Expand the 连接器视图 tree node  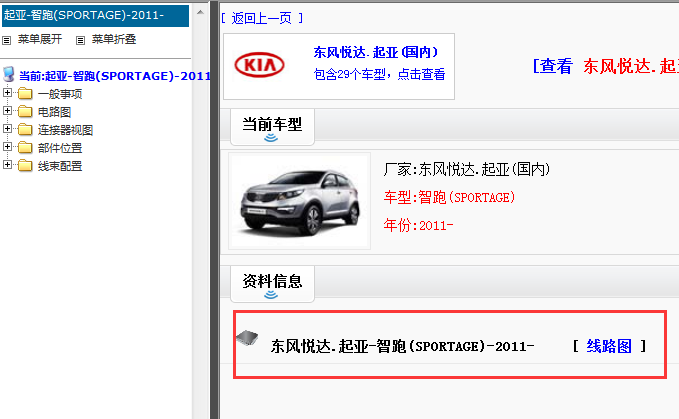pos(7,129)
